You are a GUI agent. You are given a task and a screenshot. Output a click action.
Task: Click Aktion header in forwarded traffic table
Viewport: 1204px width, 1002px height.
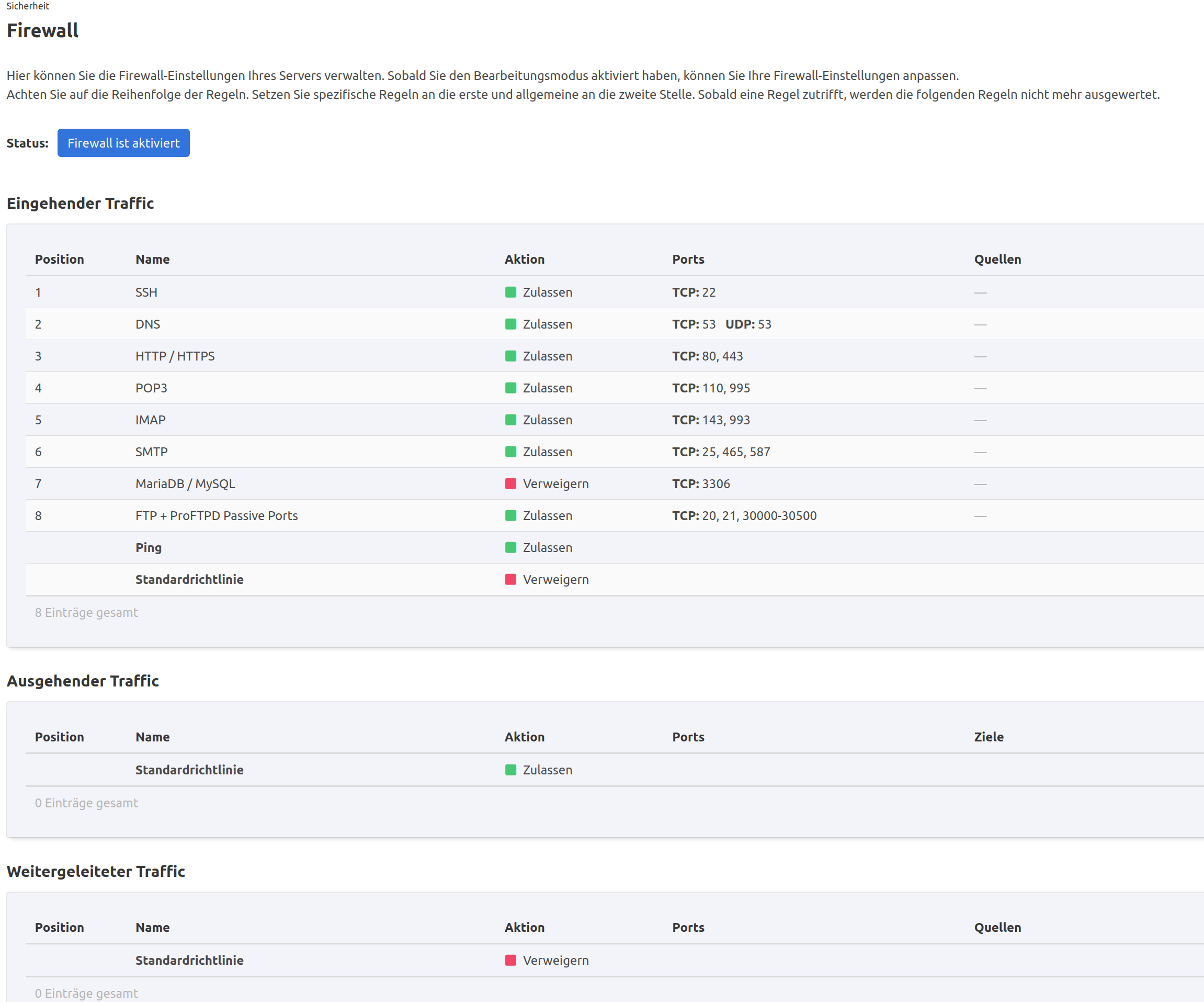pos(524,927)
